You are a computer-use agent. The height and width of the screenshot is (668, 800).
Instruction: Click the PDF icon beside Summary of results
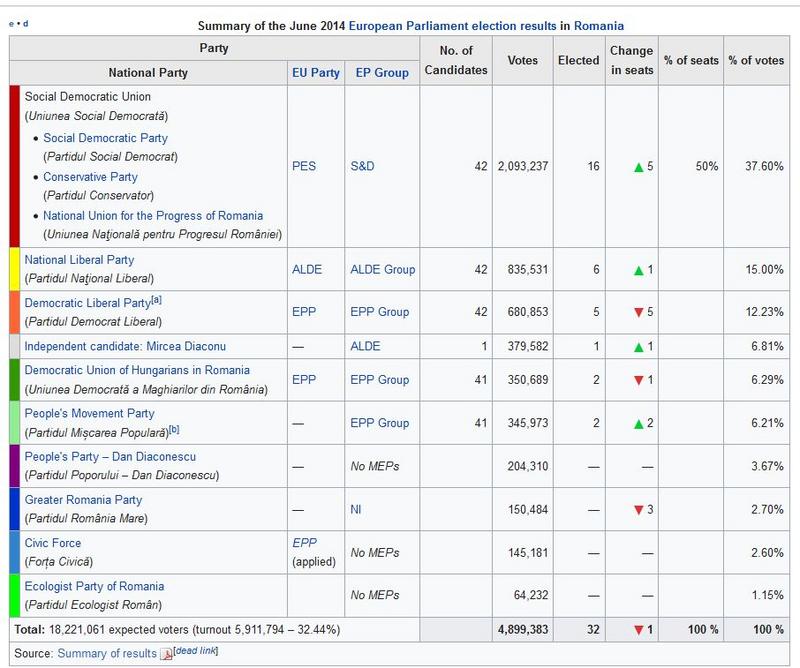(166, 654)
